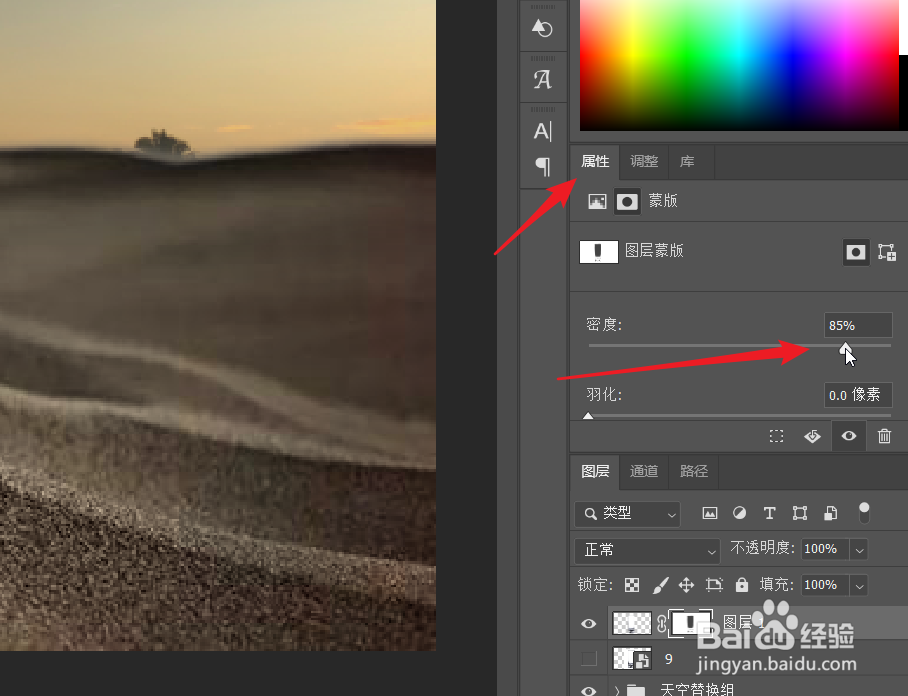Click the 填充 100% field

pos(825,585)
